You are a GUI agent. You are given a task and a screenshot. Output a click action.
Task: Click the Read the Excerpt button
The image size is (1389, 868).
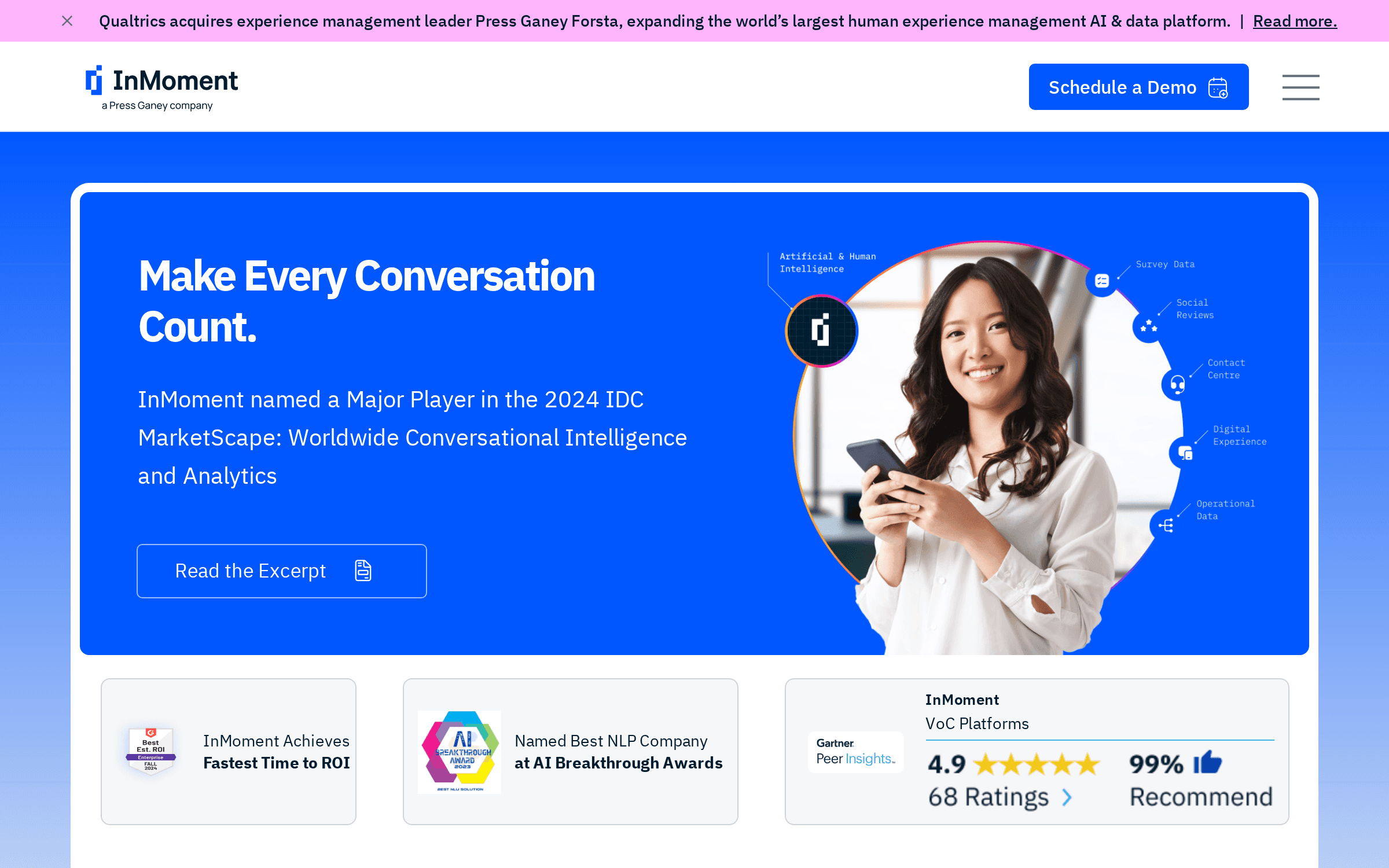pos(282,571)
